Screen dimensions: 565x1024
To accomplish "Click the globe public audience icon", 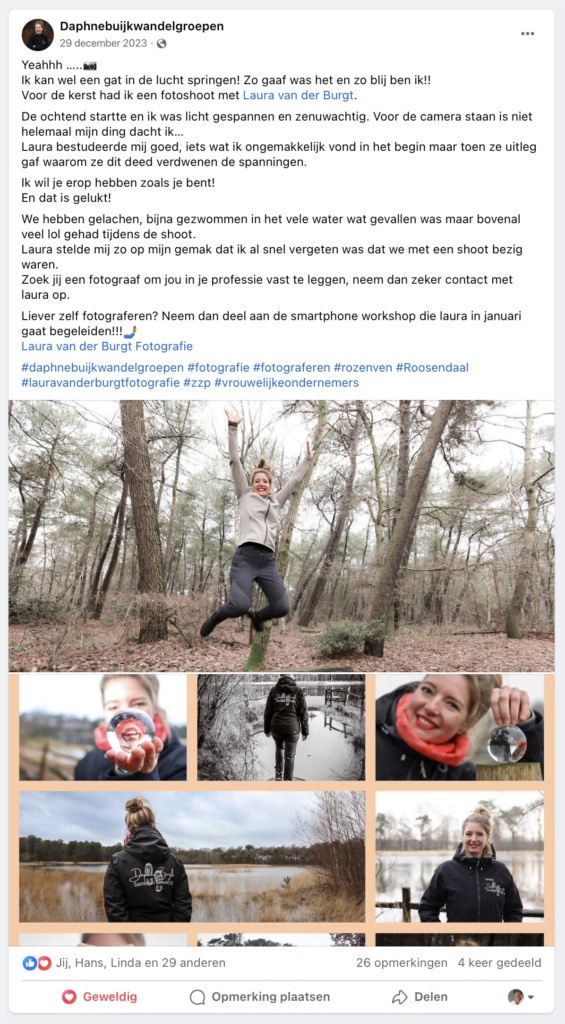I will click(161, 44).
